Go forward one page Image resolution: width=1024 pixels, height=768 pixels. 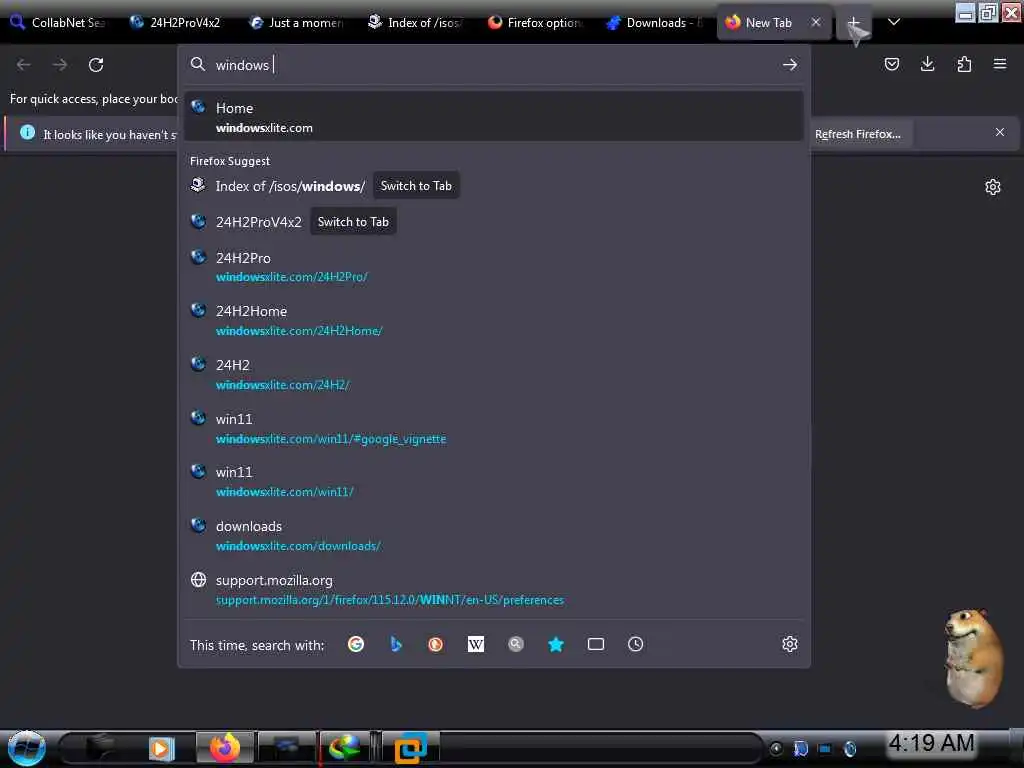(59, 65)
